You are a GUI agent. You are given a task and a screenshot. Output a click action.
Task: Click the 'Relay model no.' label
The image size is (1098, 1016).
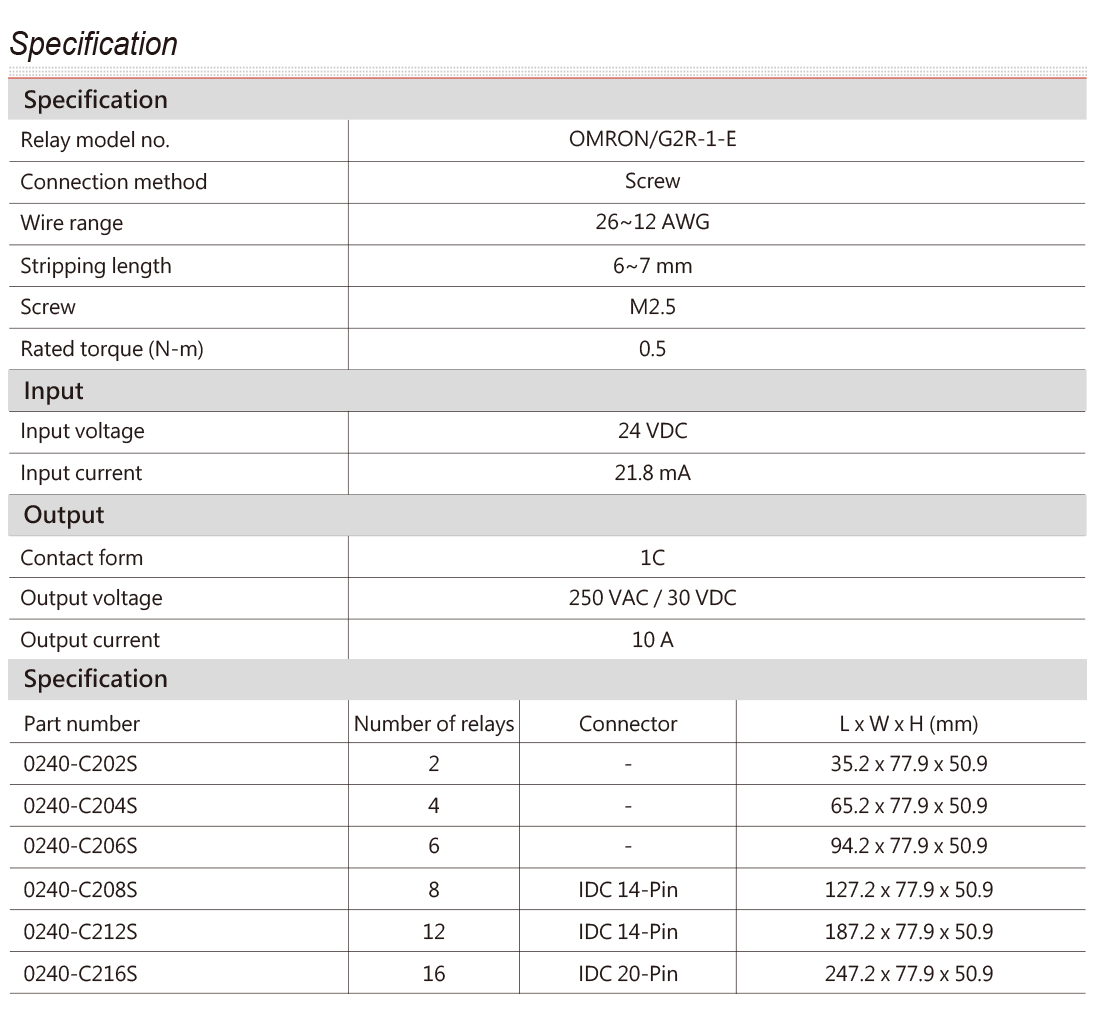(95, 140)
